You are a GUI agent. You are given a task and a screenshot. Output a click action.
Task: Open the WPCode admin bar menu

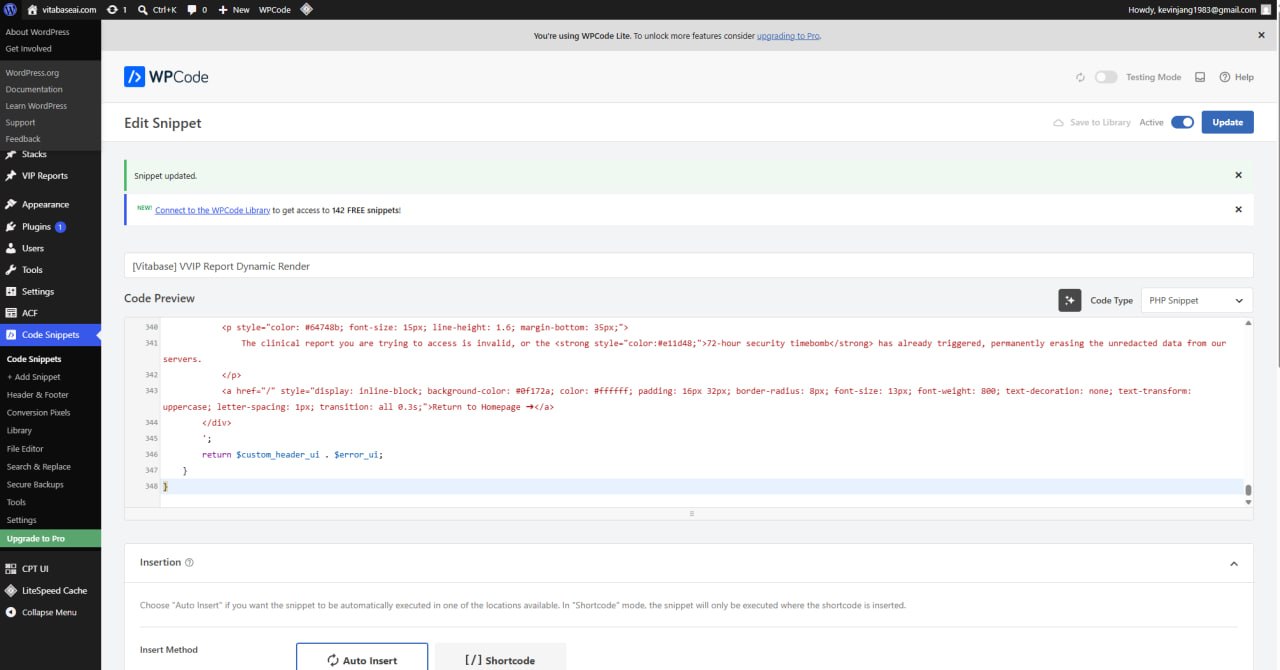pos(274,9)
